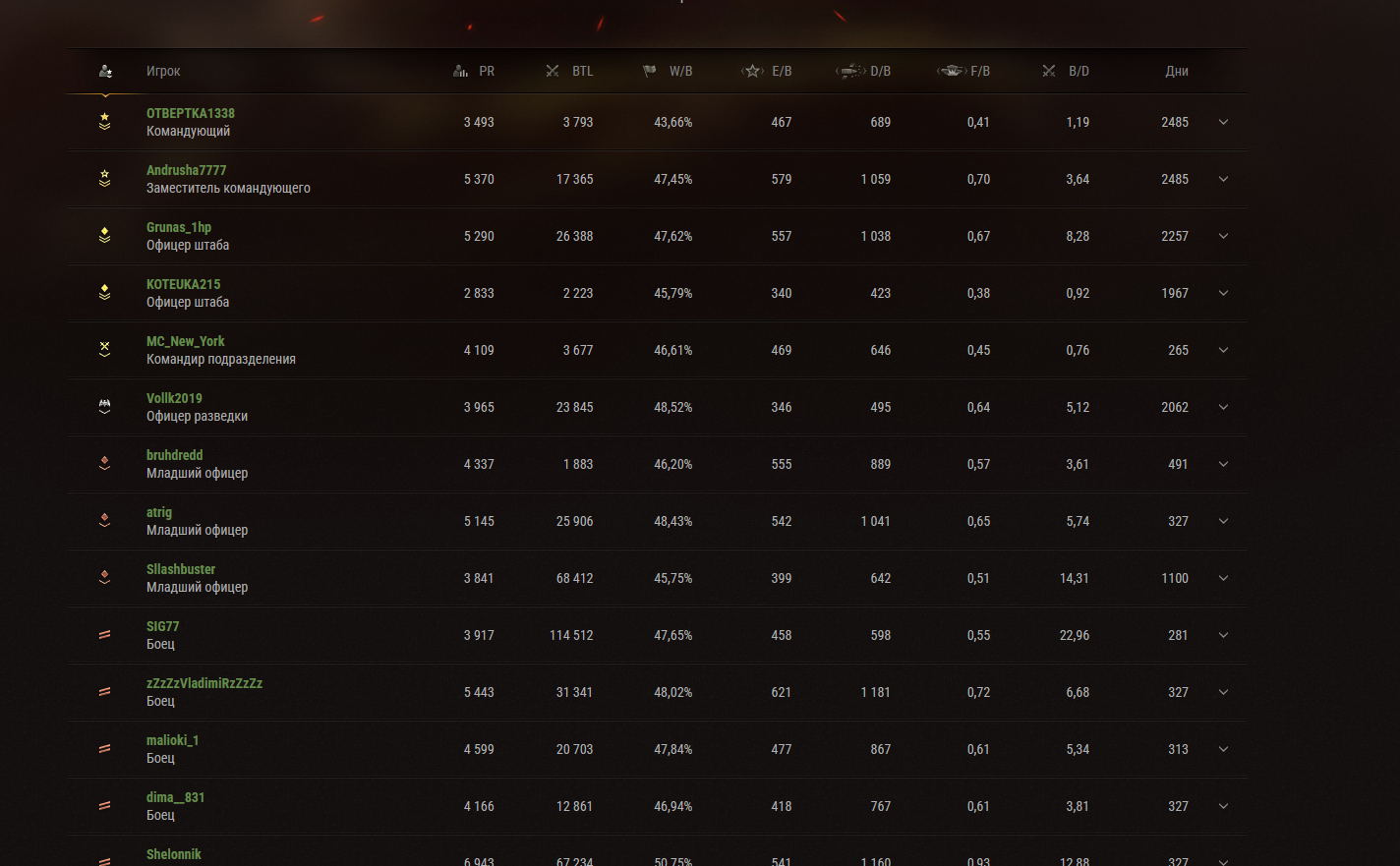
Task: Sort by F/B frags per battle header
Action: (963, 71)
